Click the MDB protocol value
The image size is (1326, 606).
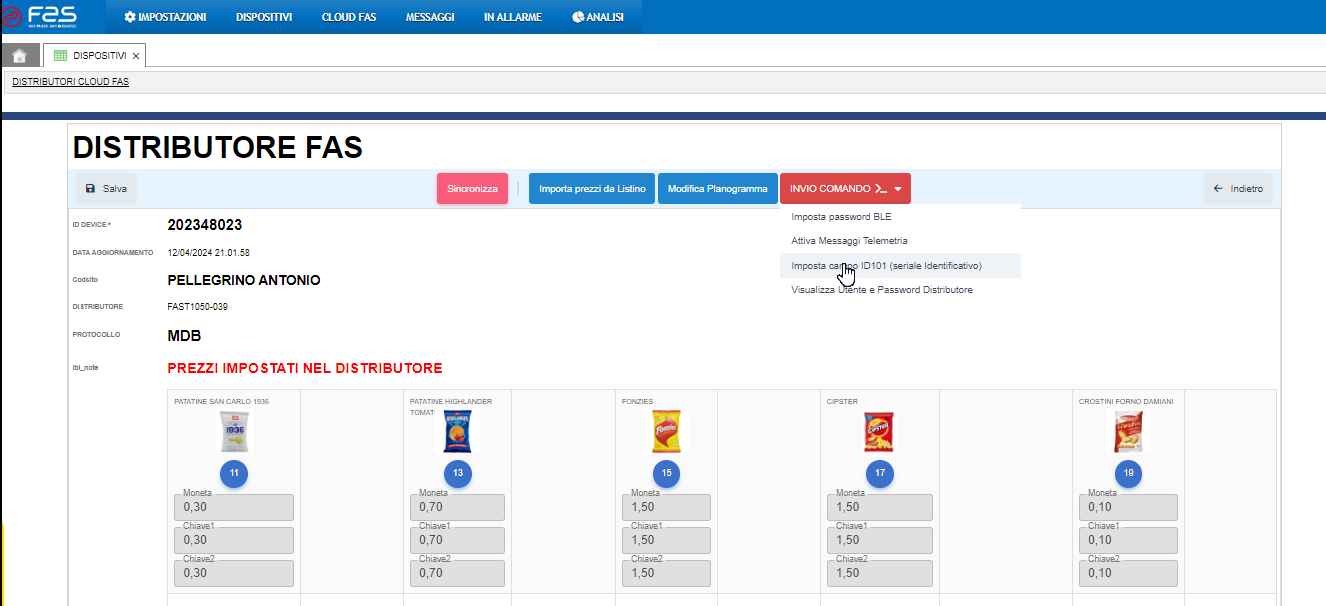tap(184, 336)
